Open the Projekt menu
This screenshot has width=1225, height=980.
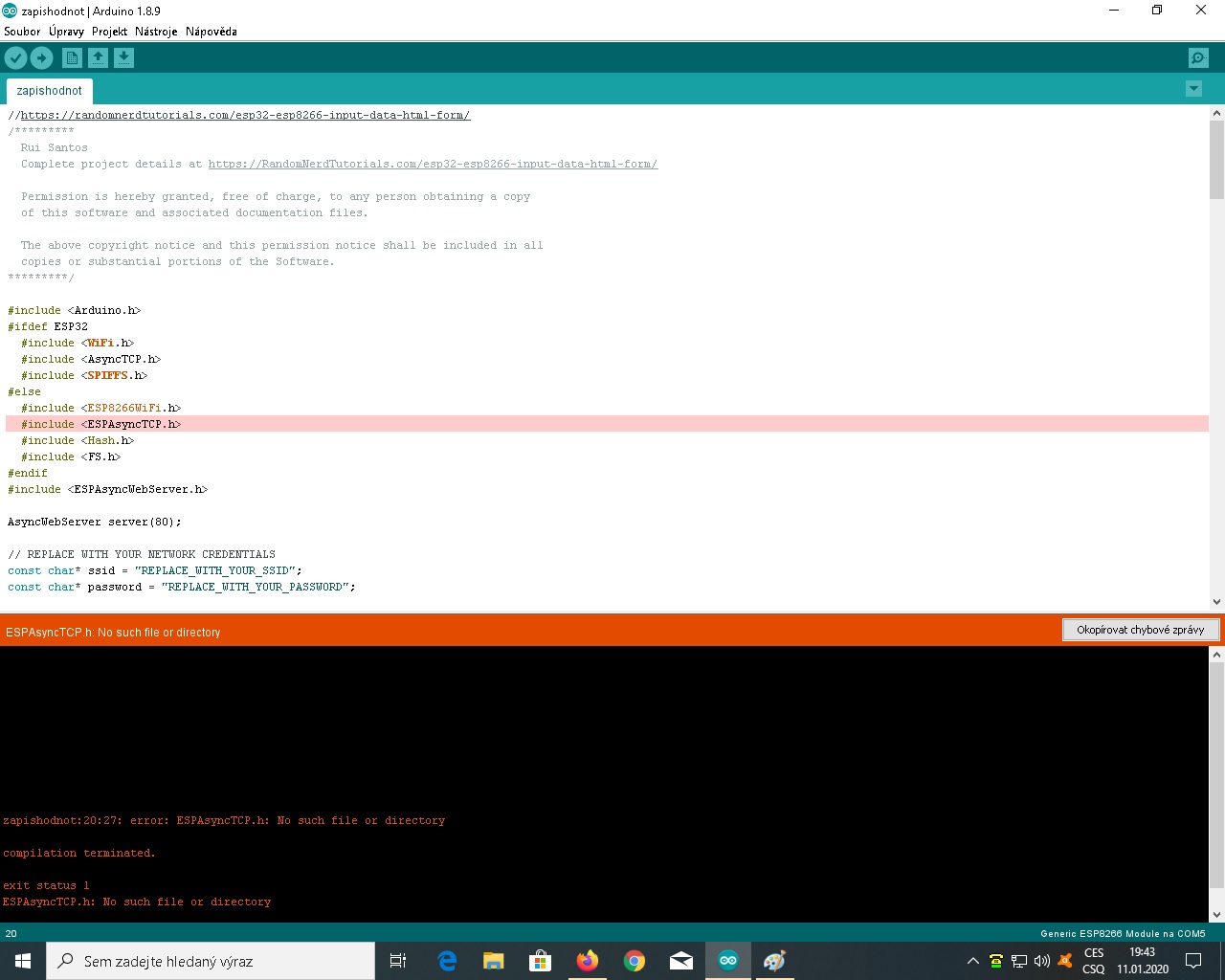(109, 32)
